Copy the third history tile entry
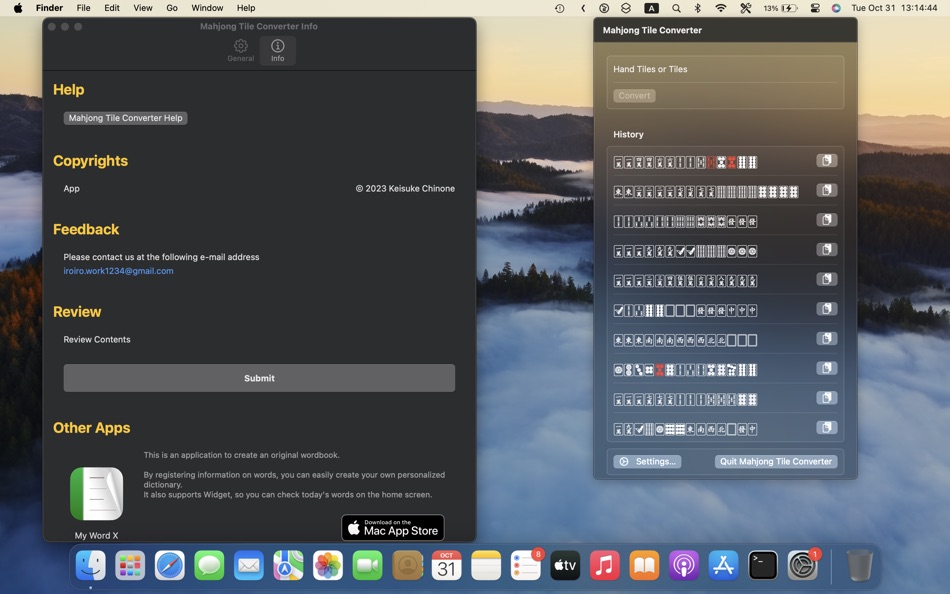Viewport: 950px width, 594px height. [826, 220]
